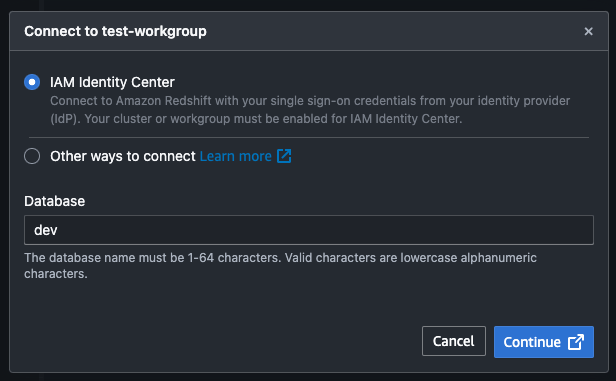This screenshot has width=616, height=381.
Task: Click the divider between the connection options
Action: (309, 137)
